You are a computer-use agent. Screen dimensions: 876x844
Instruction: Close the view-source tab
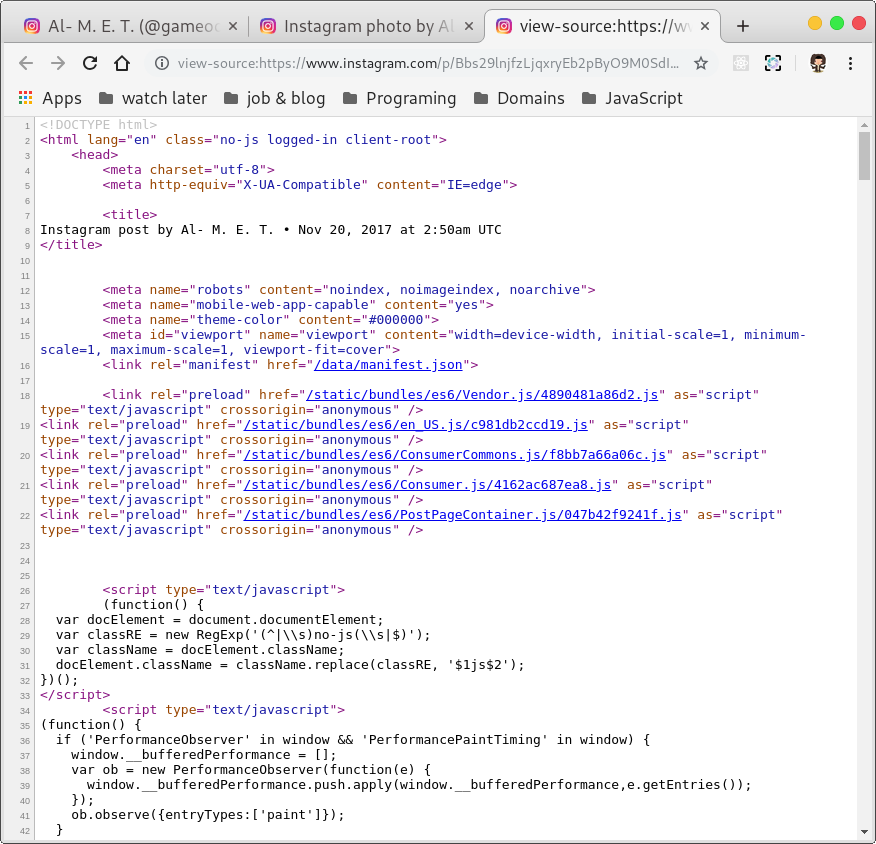(x=705, y=26)
